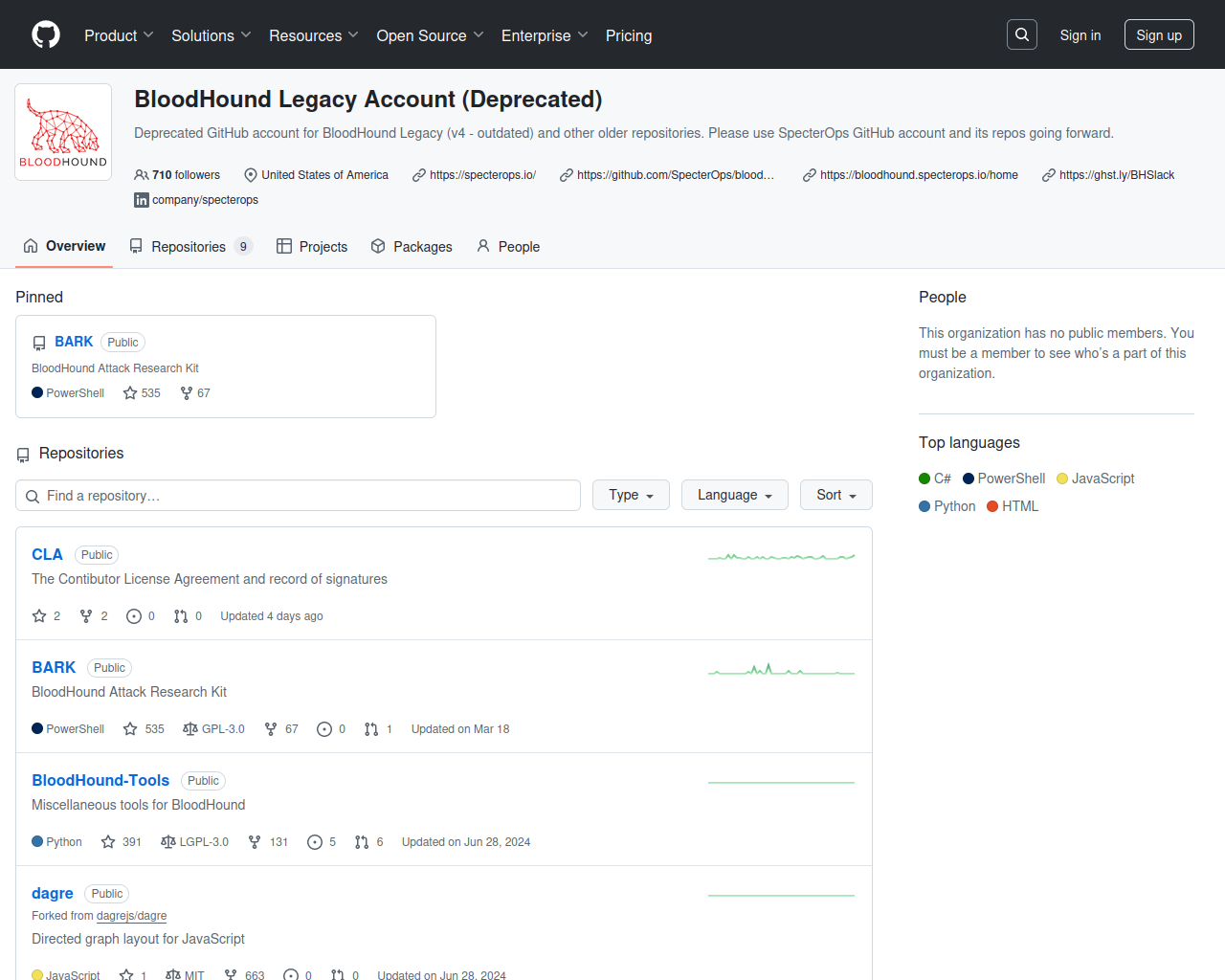
Task: Switch to the Projects tab
Action: click(x=312, y=246)
